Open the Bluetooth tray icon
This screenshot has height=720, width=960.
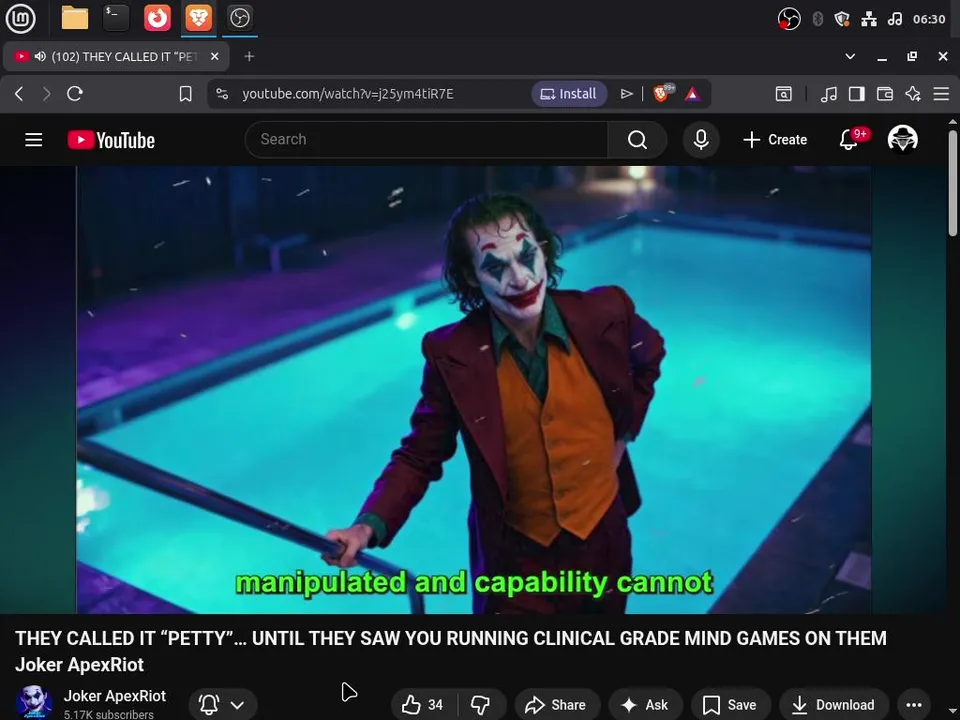tap(817, 19)
